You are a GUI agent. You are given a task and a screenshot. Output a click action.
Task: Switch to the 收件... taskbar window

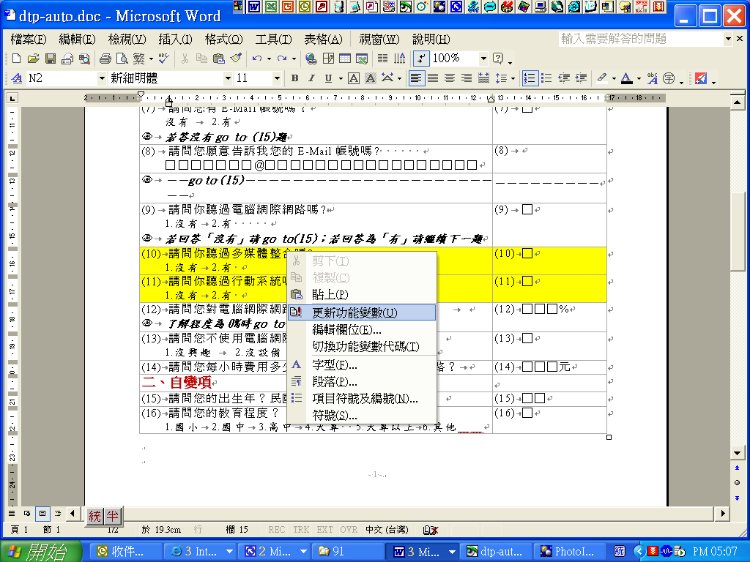(x=127, y=551)
